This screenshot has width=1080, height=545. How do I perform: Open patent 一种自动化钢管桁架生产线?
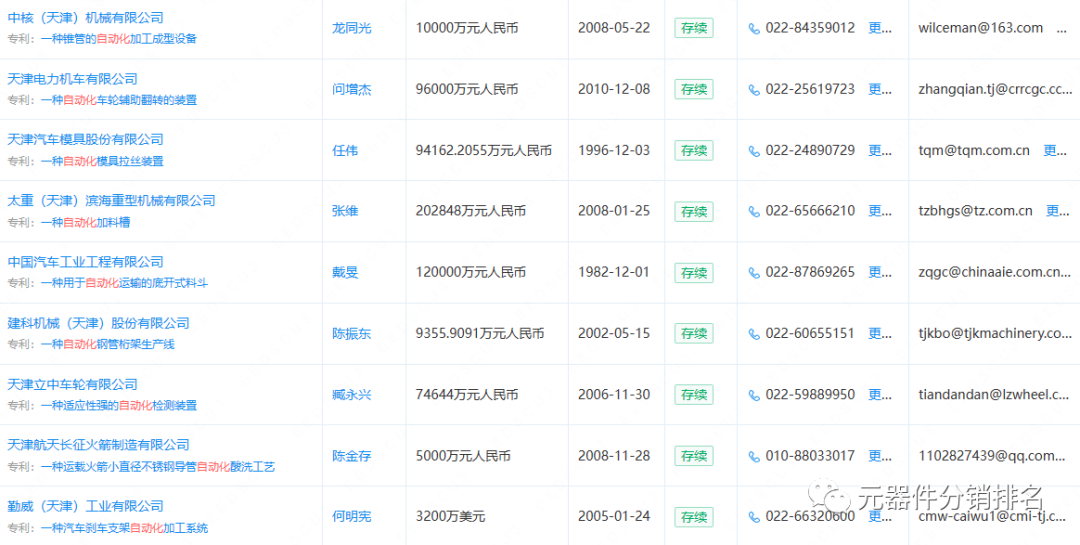[x=107, y=345]
